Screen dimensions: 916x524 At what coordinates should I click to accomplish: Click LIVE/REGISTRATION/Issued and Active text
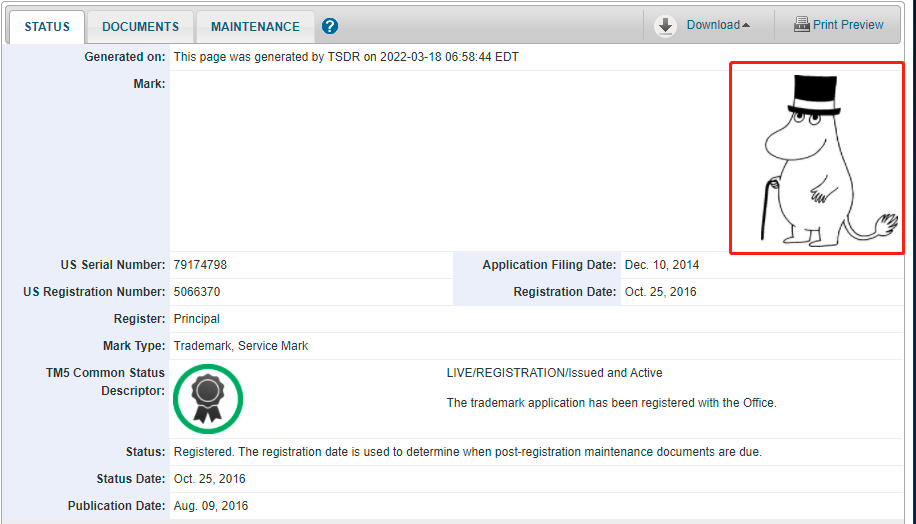(x=554, y=373)
